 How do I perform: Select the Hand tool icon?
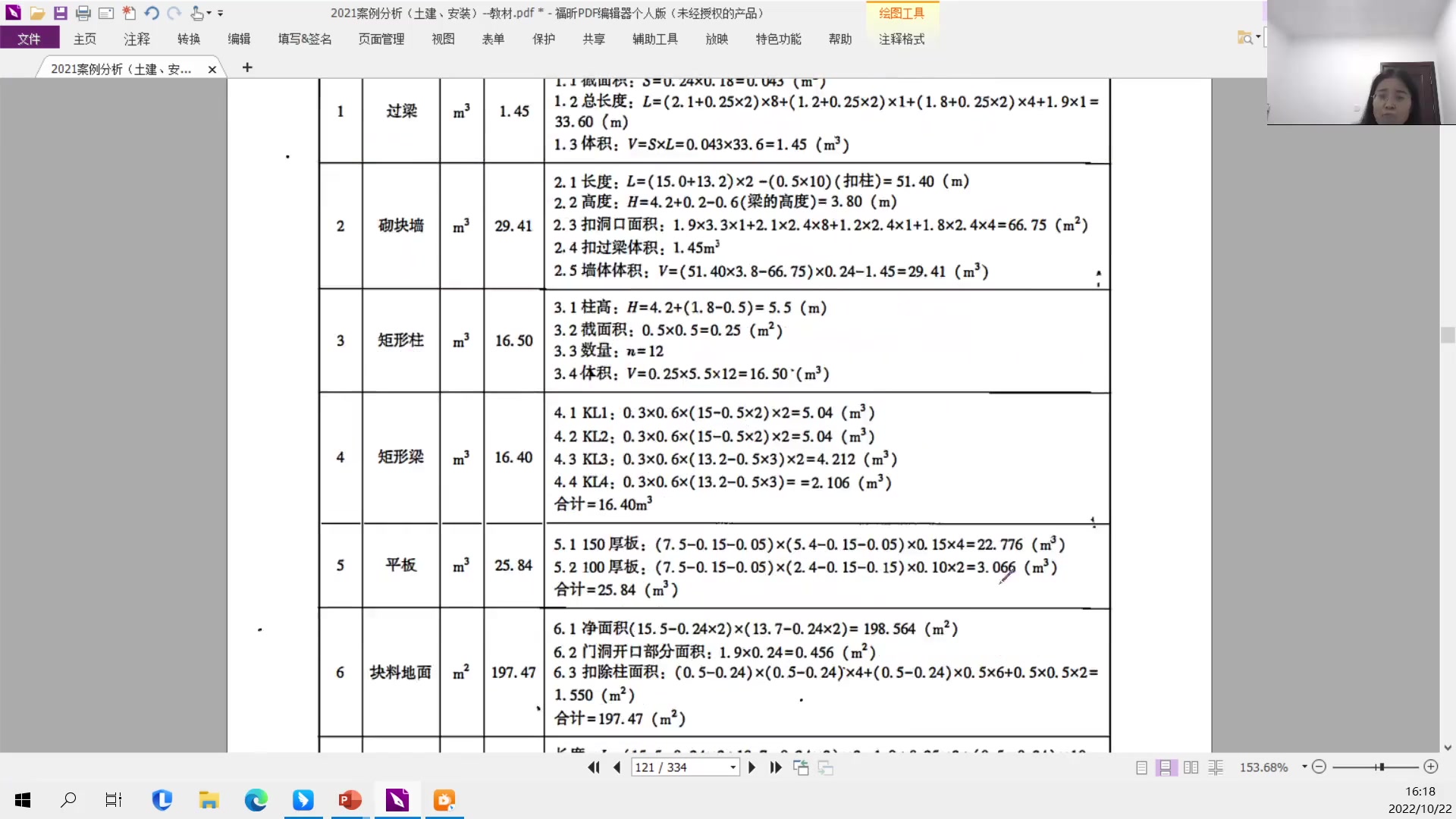pos(196,13)
